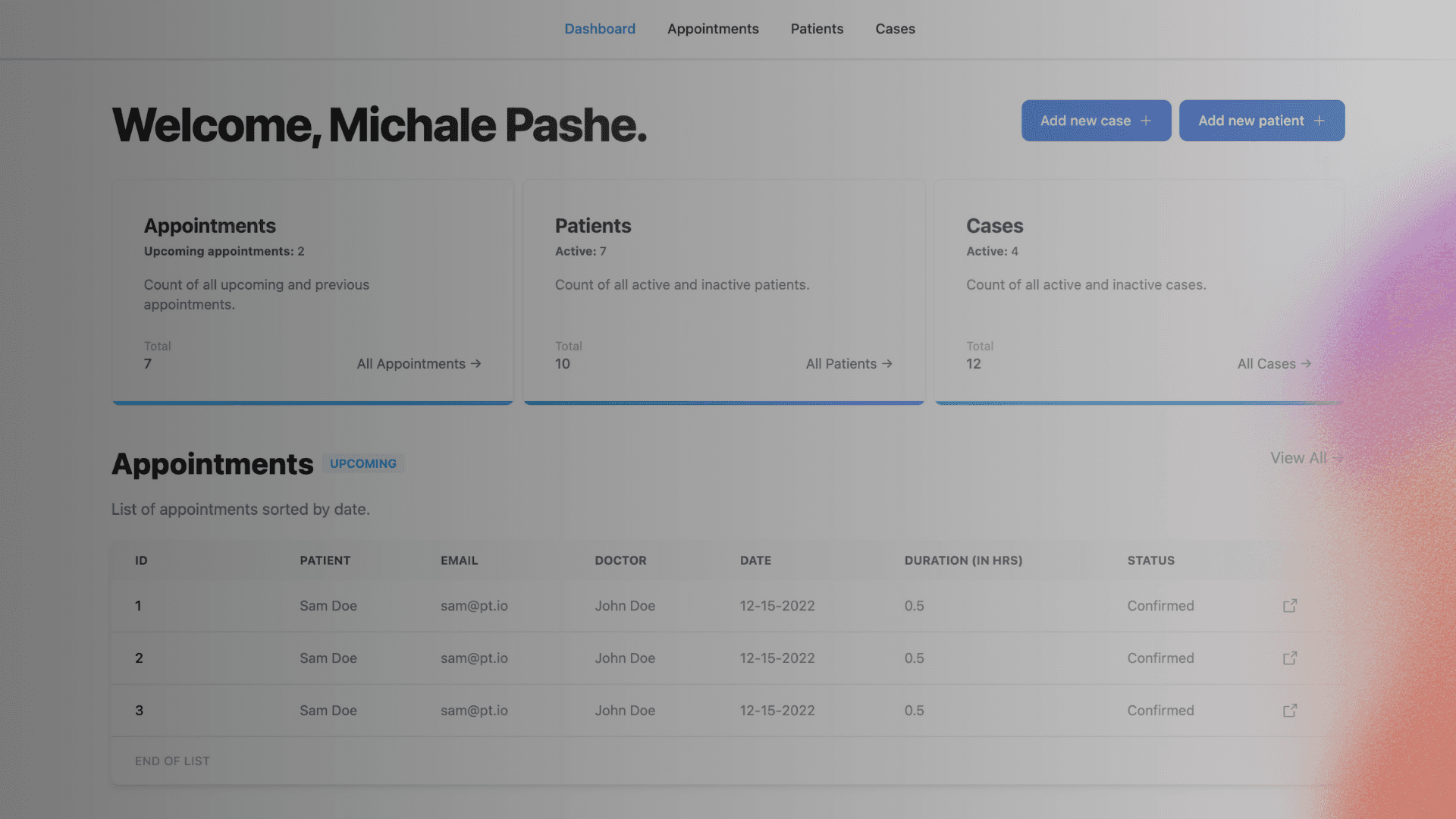
Task: Click arrow icon beside All Appointments
Action: (476, 364)
